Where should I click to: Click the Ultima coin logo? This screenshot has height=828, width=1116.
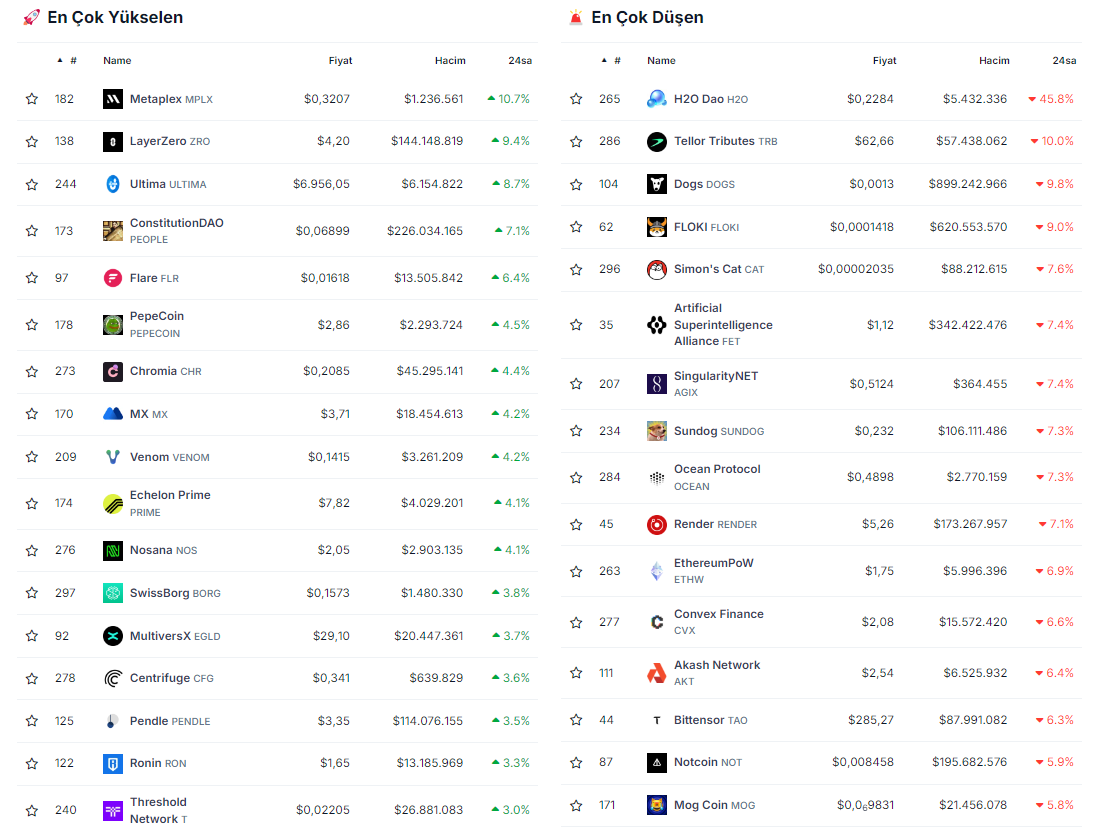click(112, 184)
